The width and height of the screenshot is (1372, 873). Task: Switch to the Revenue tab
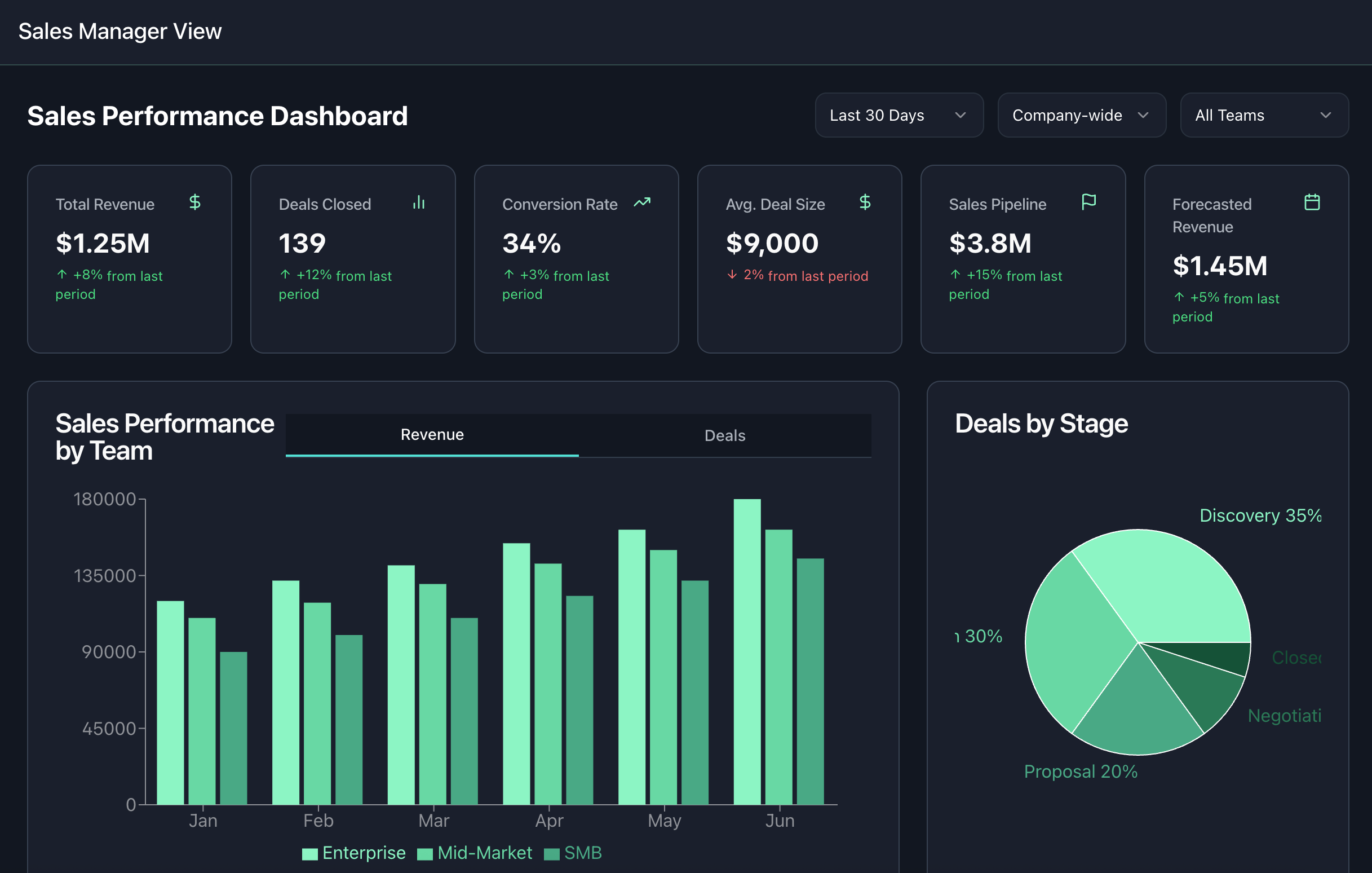[432, 435]
